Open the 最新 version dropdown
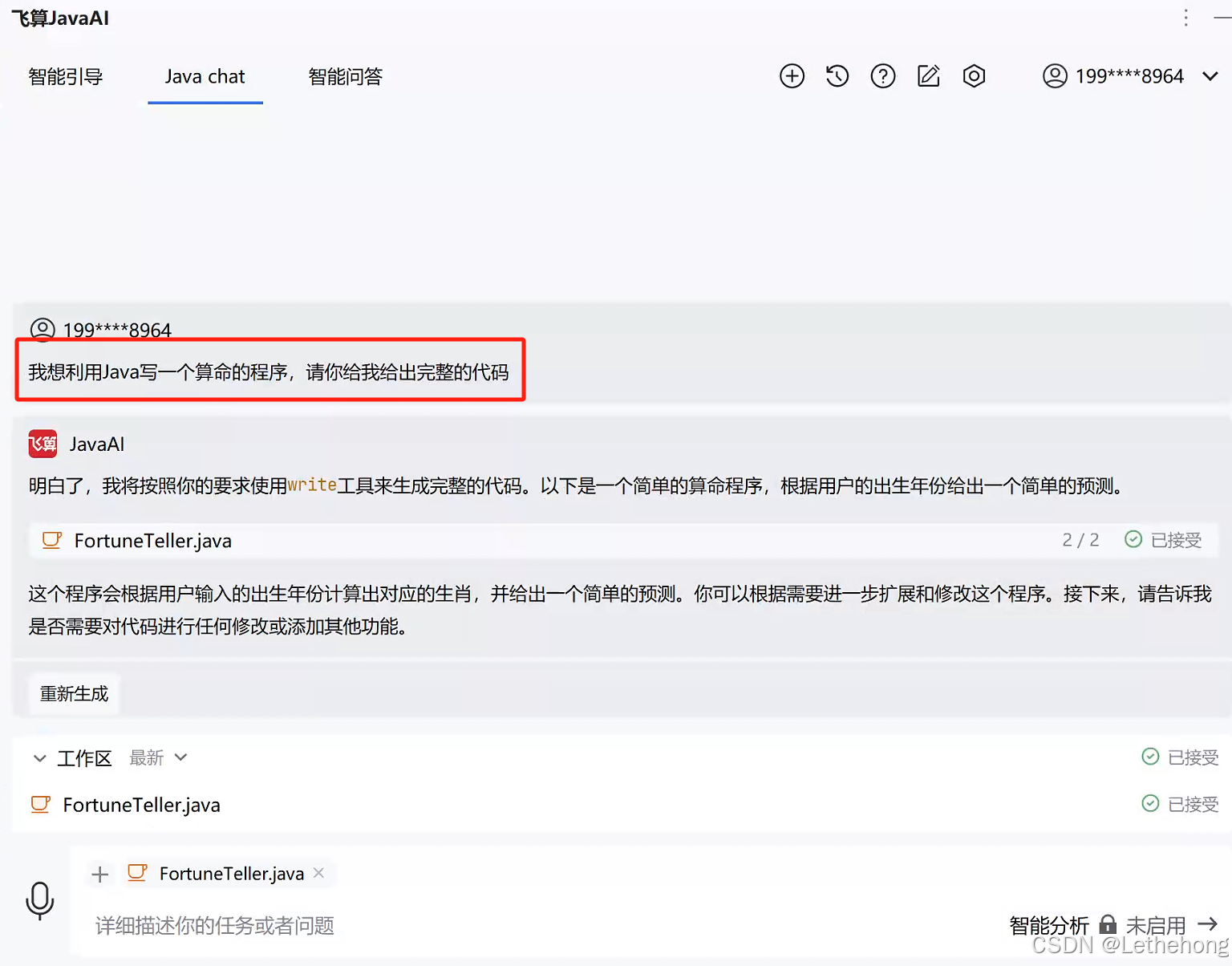This screenshot has width=1232, height=966. click(x=158, y=757)
